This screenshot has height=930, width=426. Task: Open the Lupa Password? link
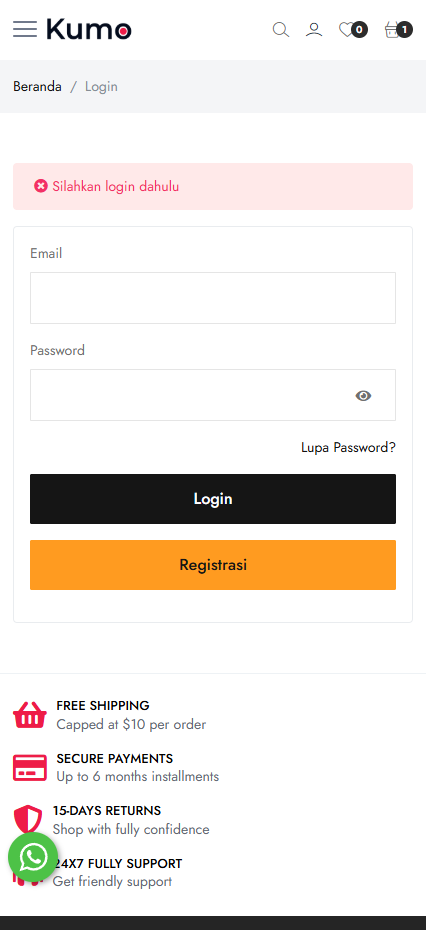pyautogui.click(x=348, y=447)
